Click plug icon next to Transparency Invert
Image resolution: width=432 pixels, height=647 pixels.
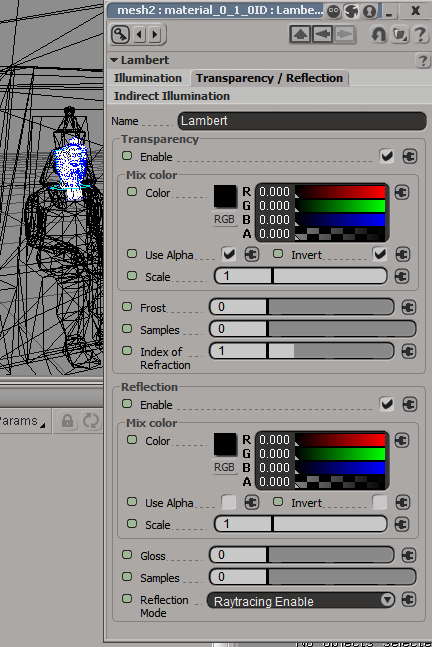403,254
